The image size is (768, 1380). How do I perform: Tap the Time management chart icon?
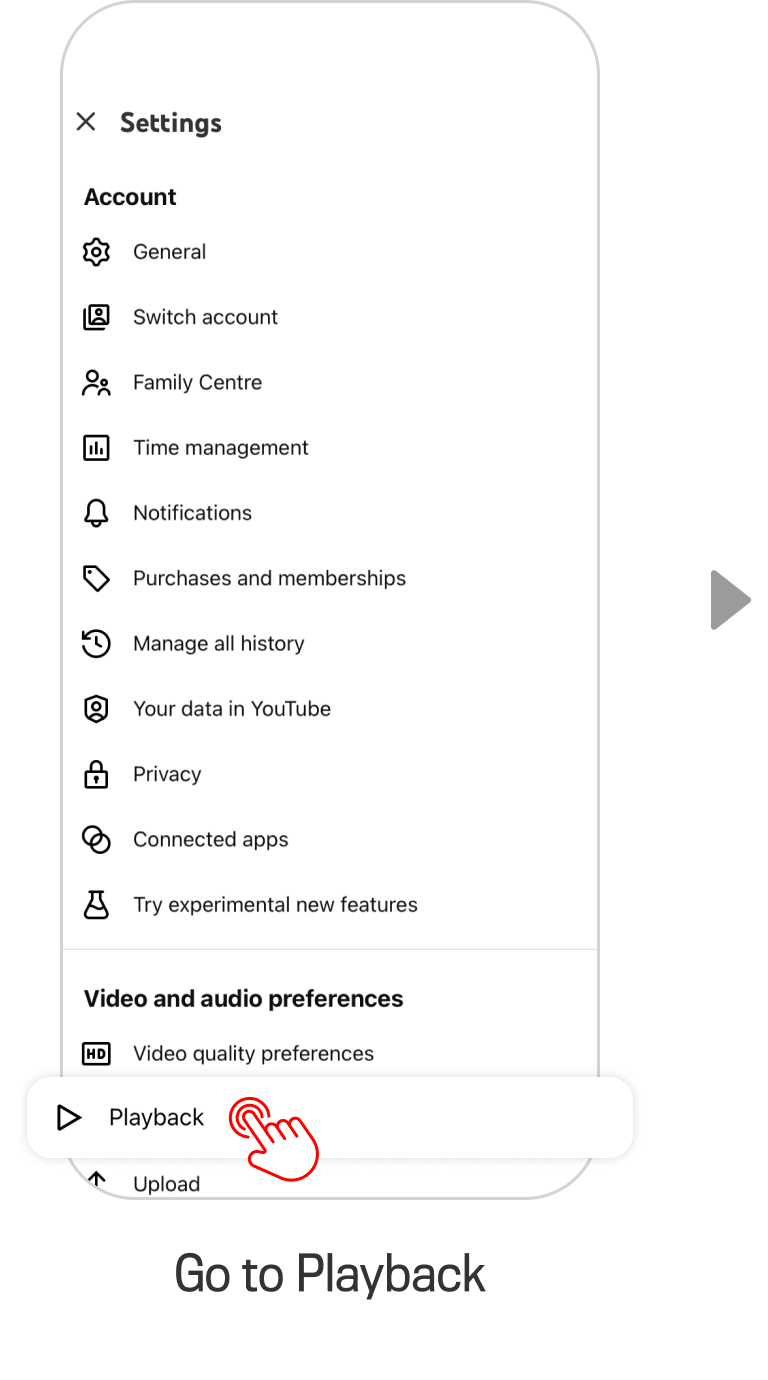[96, 448]
